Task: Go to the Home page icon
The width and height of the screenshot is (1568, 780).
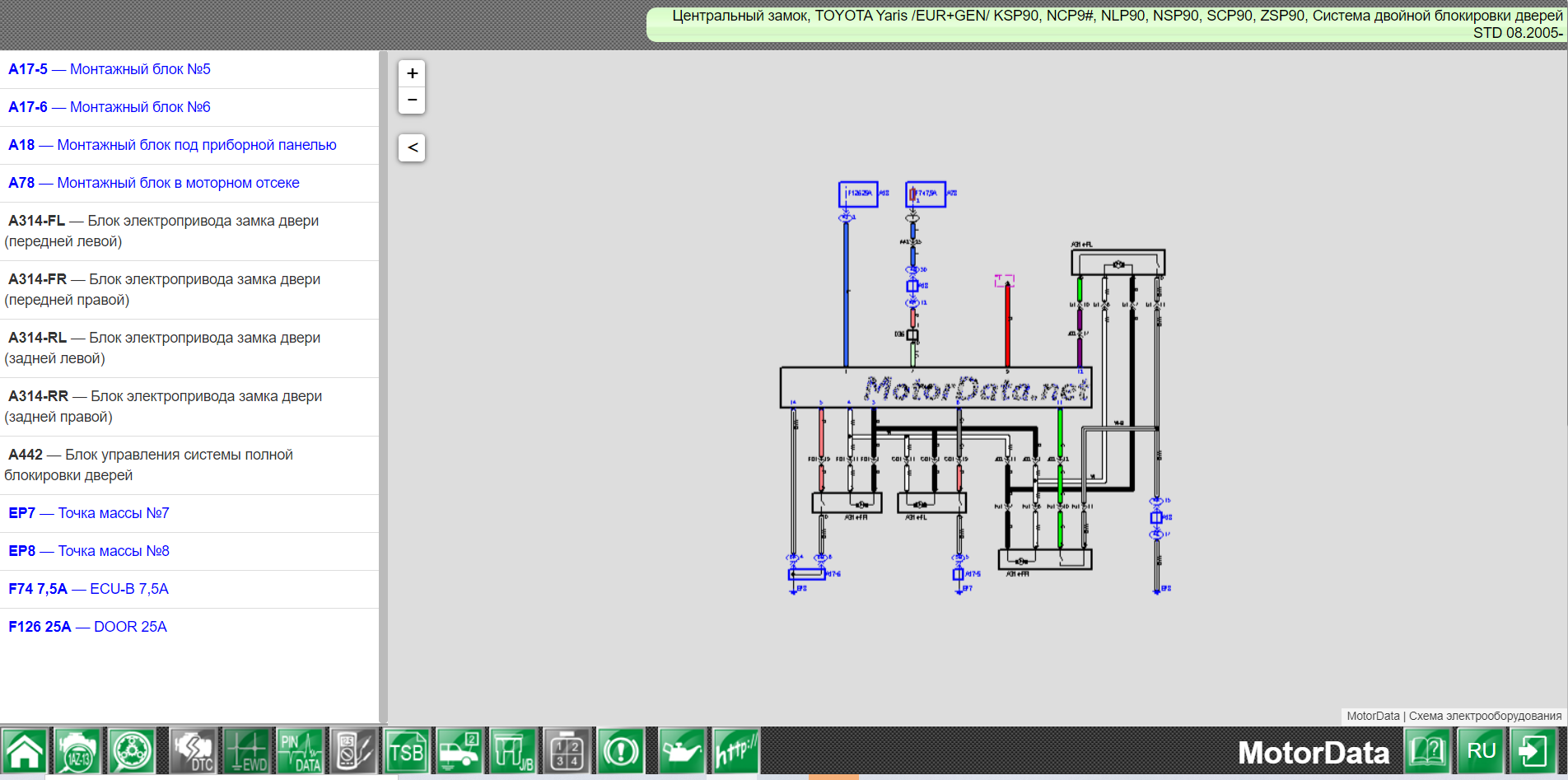Action: click(x=26, y=751)
